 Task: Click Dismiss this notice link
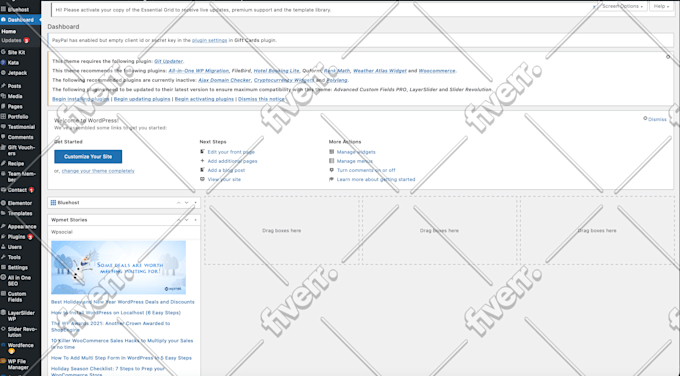click(x=261, y=99)
